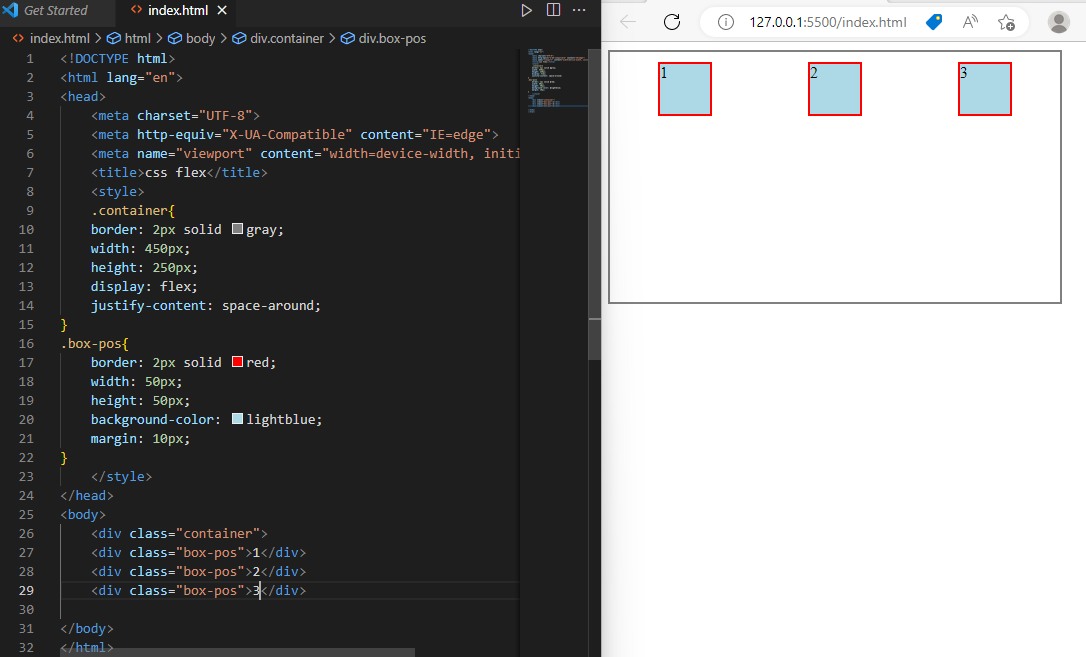Click index.html in the breadcrumb
This screenshot has width=1086, height=657.
(x=60, y=39)
